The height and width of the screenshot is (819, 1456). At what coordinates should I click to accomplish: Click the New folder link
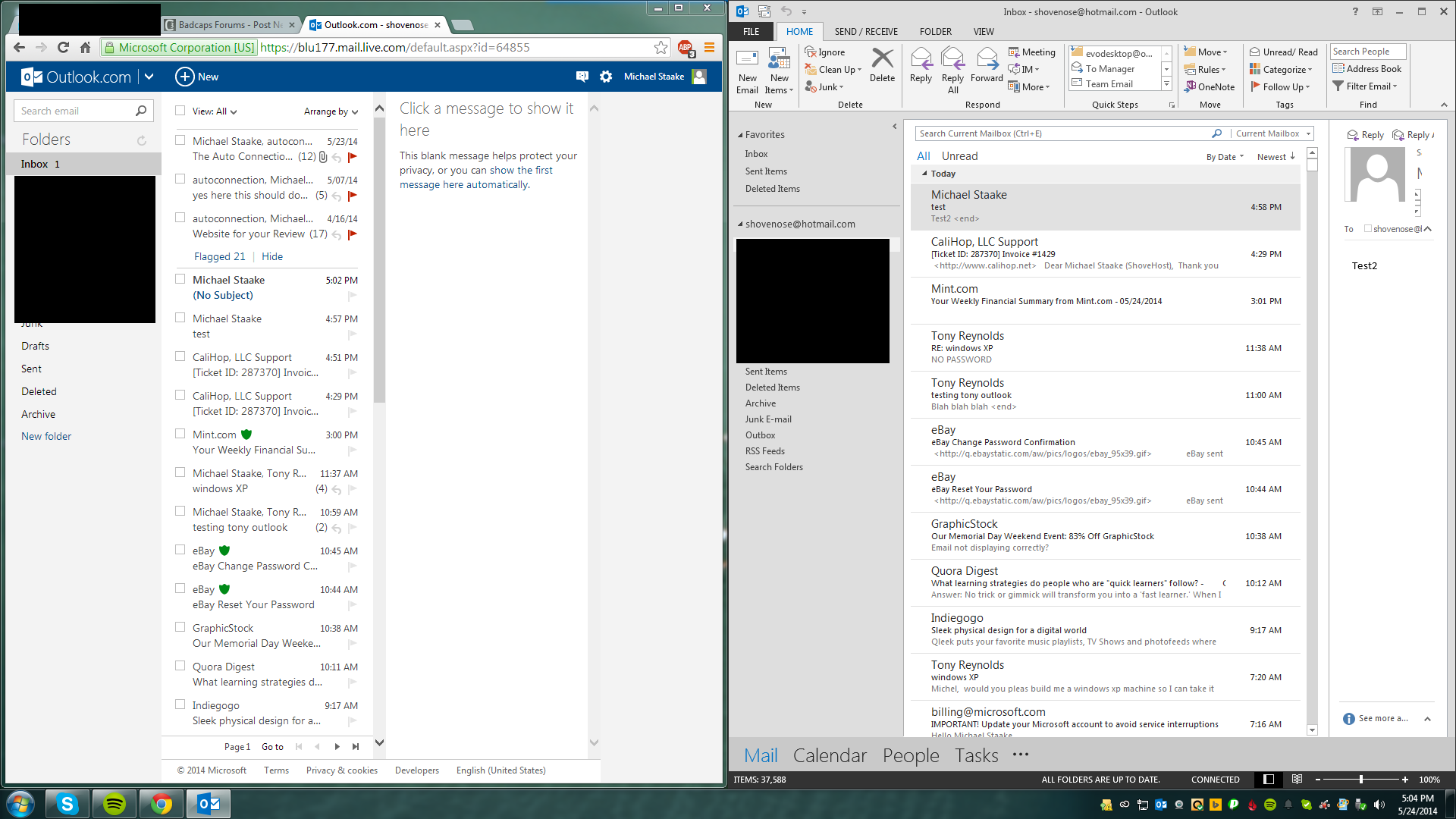pos(46,437)
